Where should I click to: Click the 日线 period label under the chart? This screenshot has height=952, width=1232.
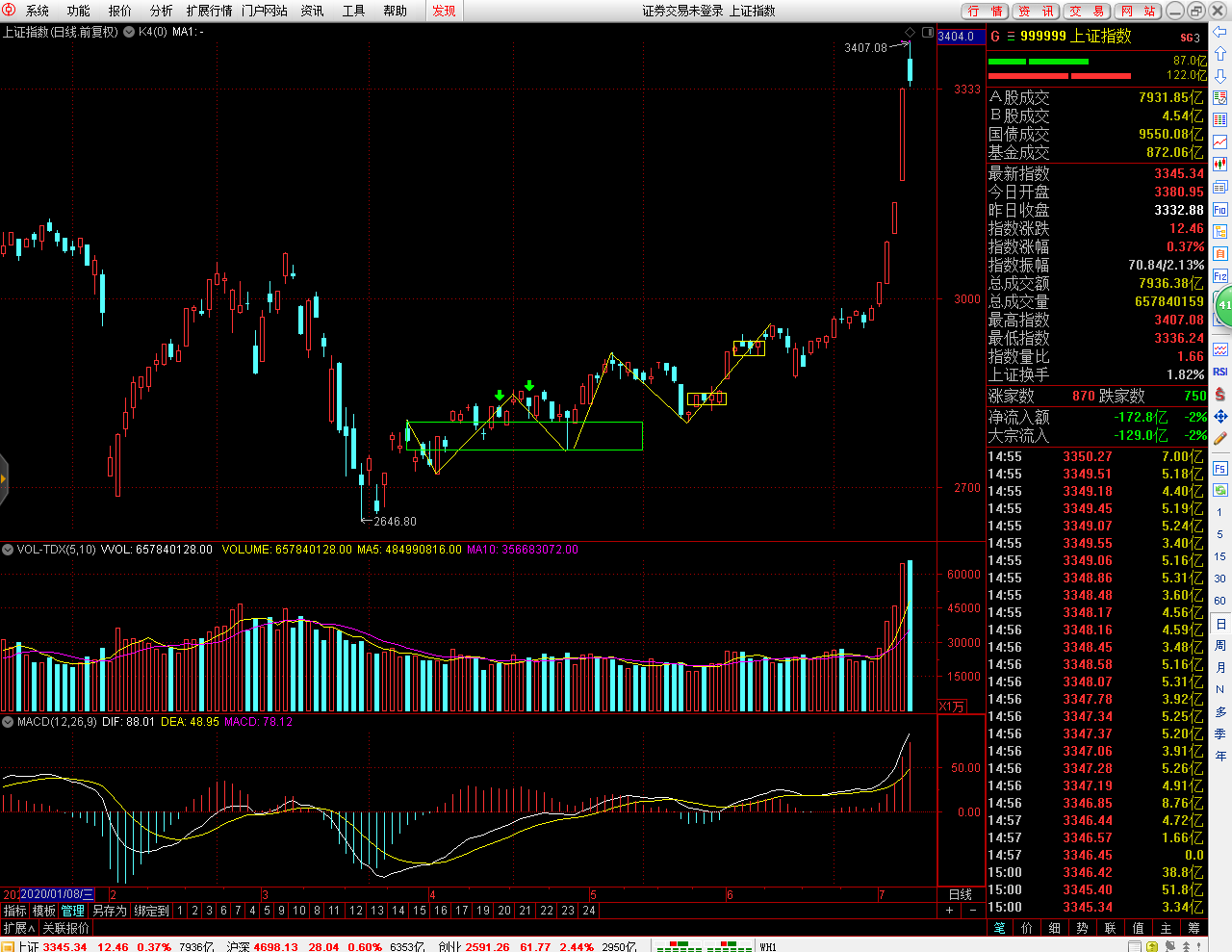click(961, 894)
